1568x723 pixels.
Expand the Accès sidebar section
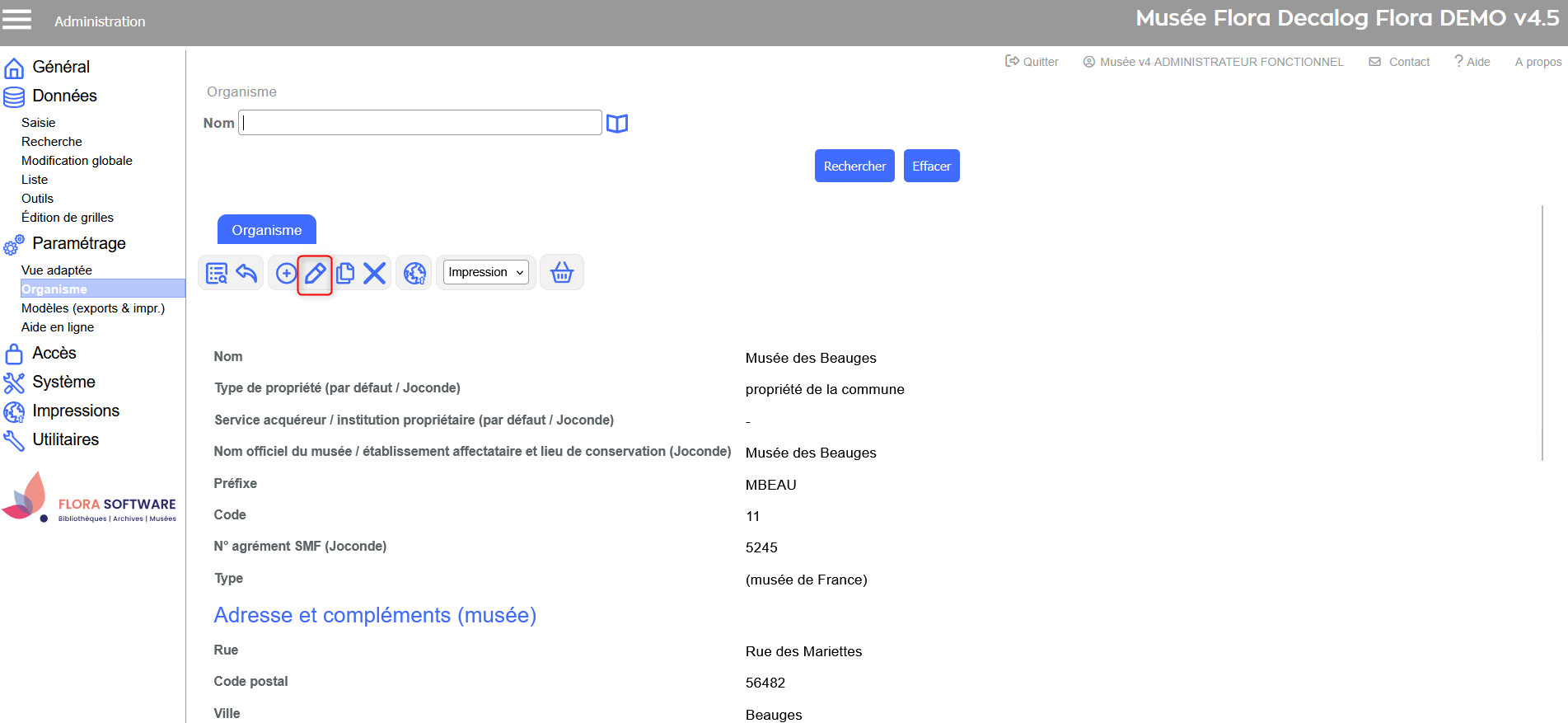(x=54, y=353)
